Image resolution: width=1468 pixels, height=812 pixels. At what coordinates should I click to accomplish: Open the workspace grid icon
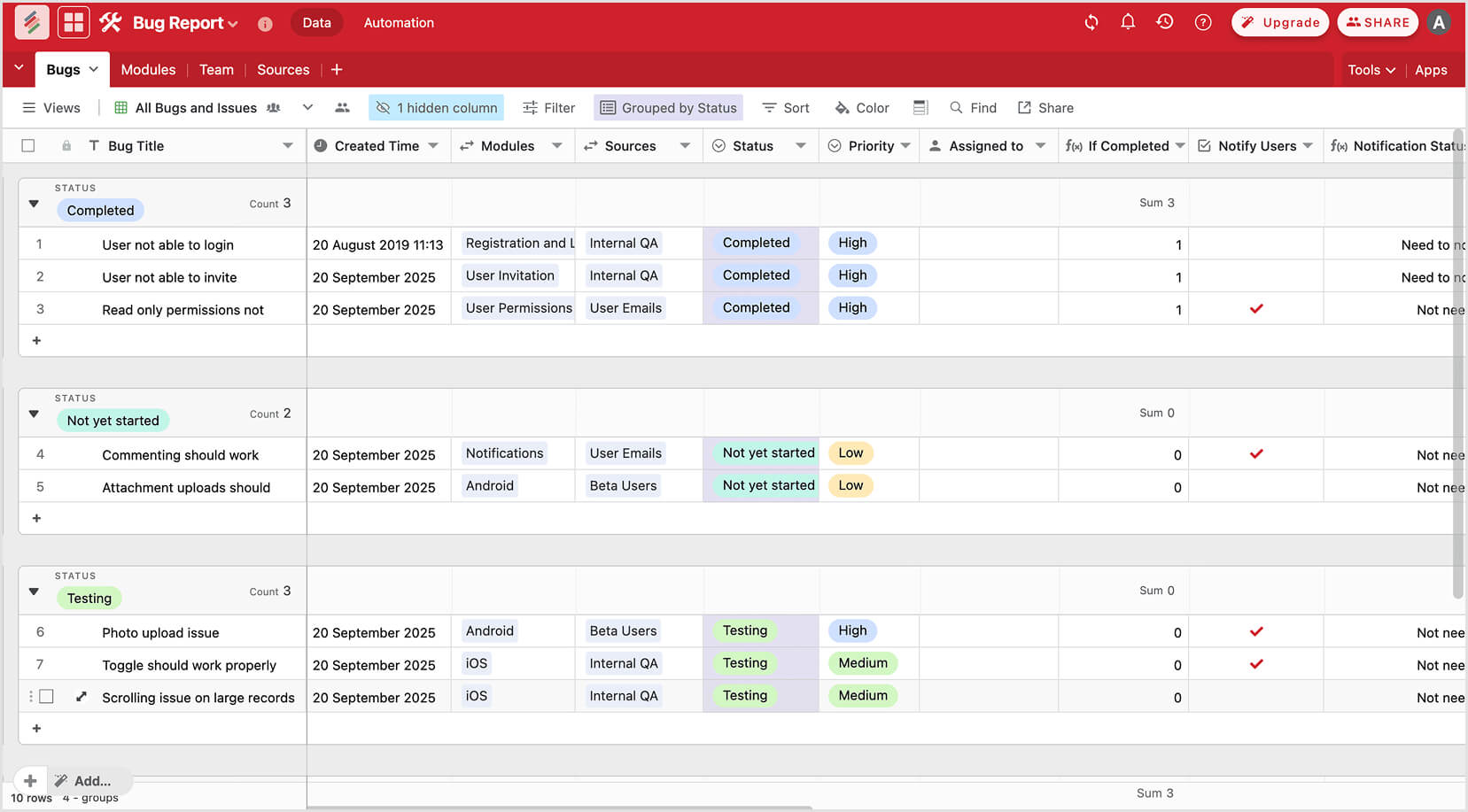pyautogui.click(x=74, y=22)
